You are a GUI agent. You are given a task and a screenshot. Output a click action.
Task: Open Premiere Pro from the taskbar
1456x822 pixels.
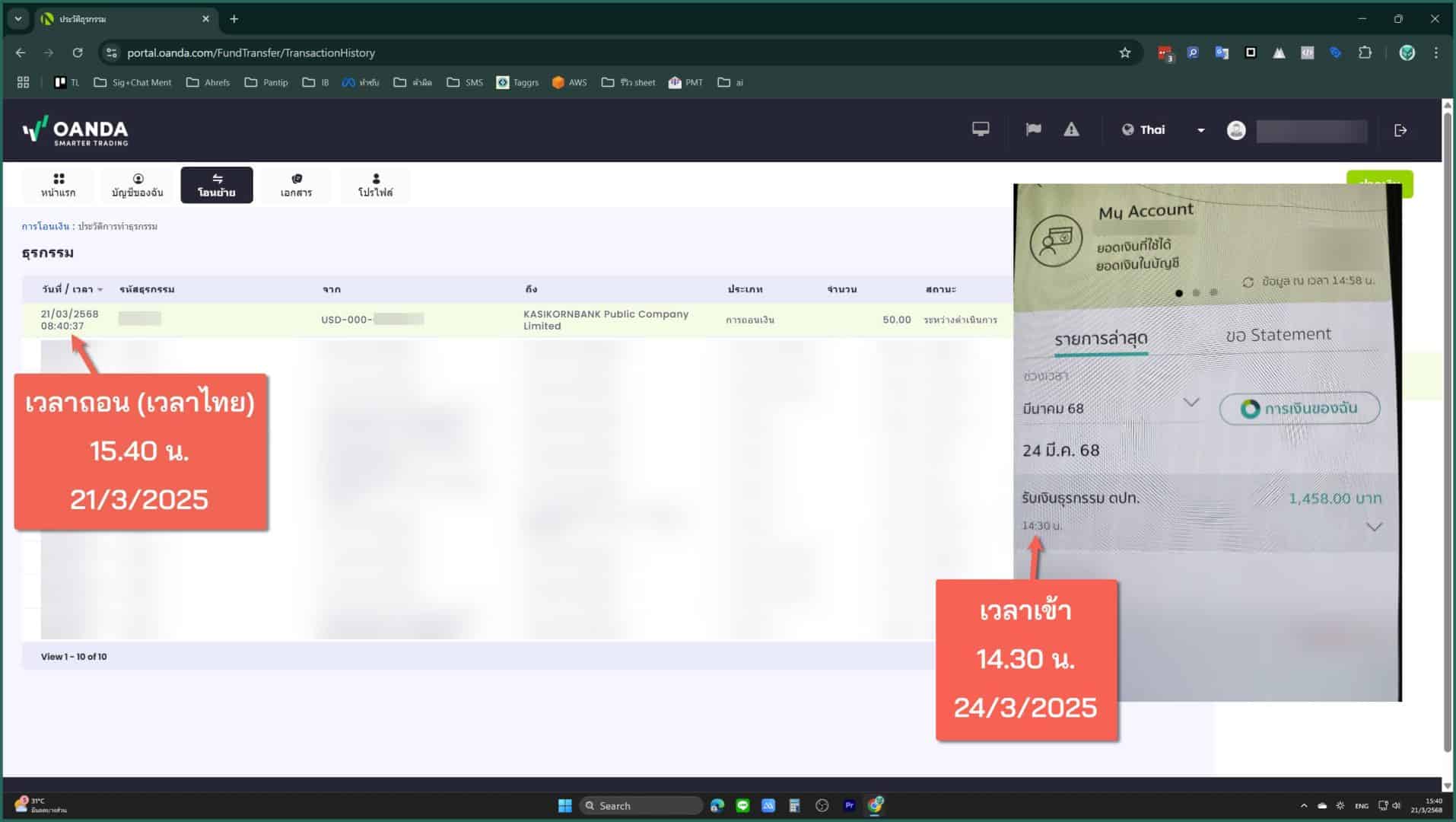[x=849, y=805]
